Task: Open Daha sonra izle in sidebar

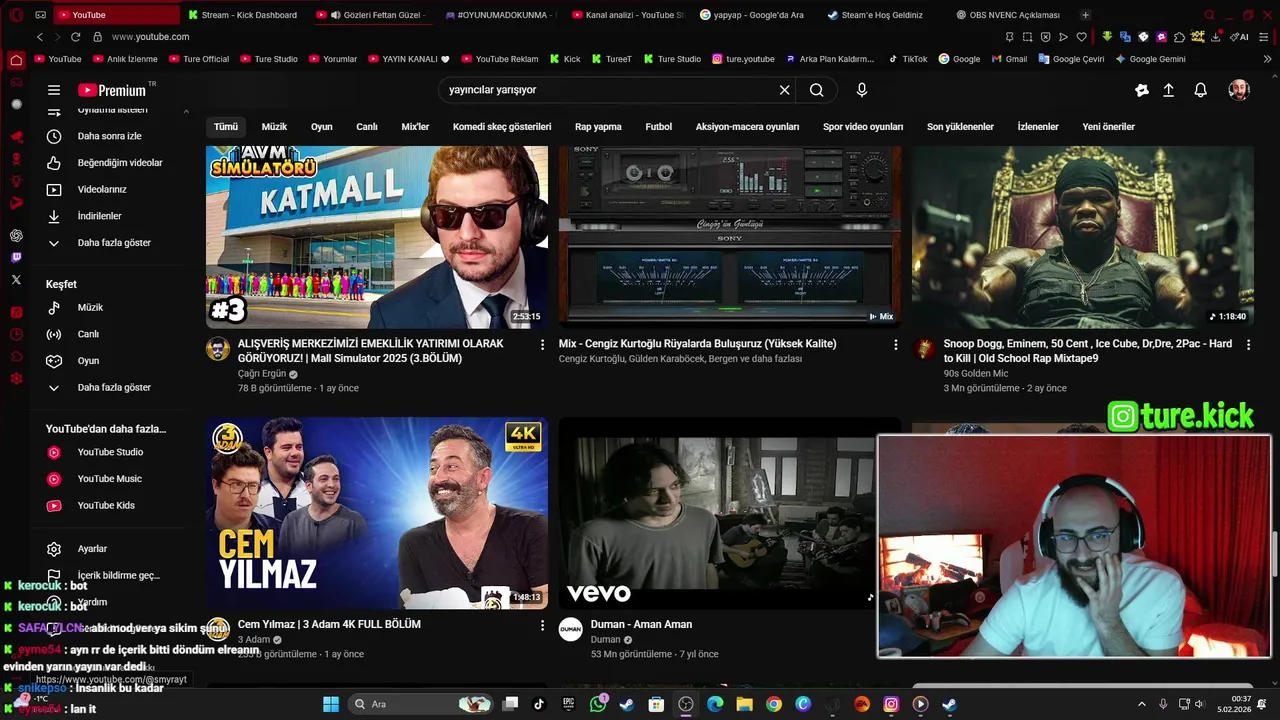Action: (x=110, y=136)
